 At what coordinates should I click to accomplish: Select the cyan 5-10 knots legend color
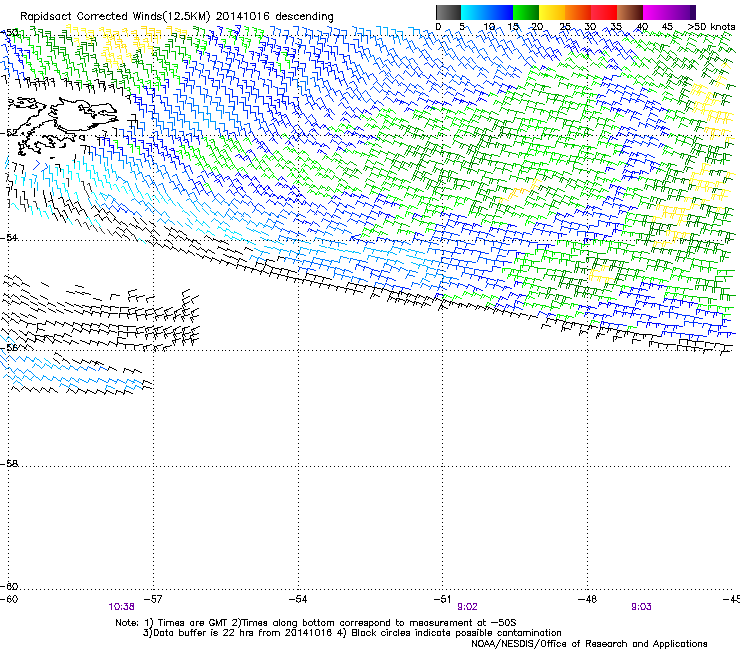tap(474, 12)
